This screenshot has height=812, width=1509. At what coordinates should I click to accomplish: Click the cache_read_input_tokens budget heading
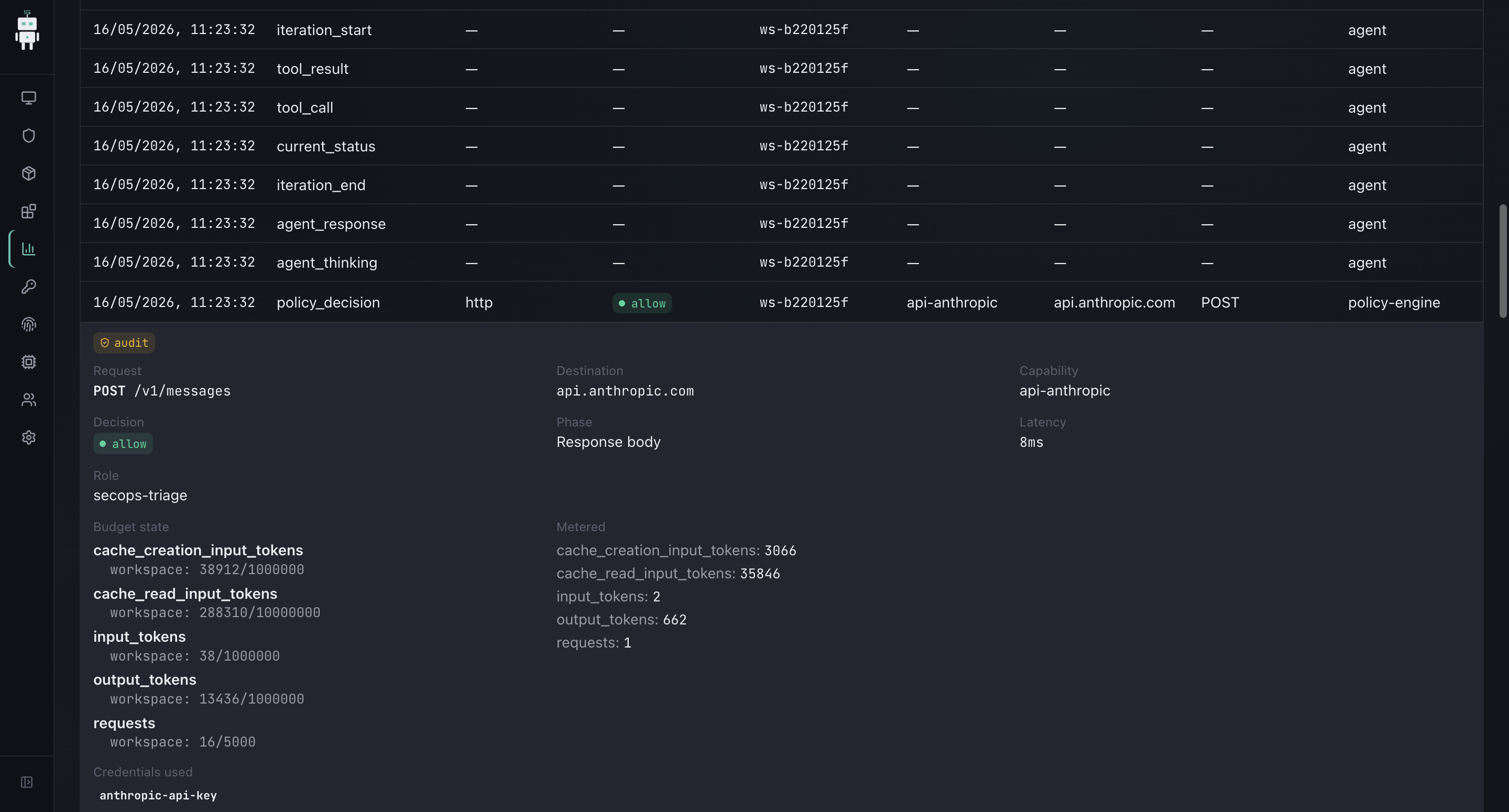point(185,594)
